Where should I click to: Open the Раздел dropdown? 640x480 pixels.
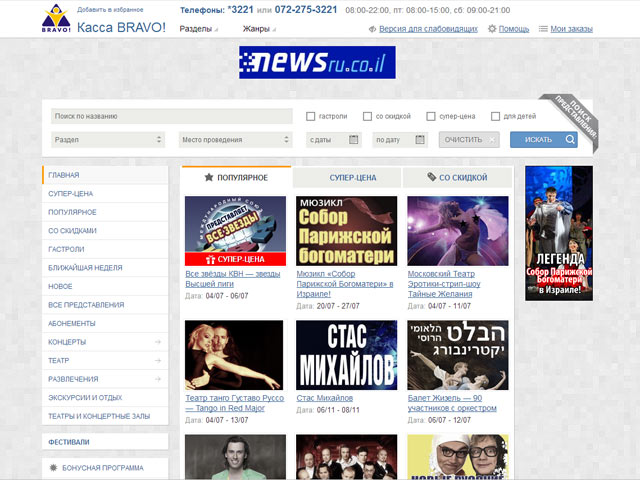(x=108, y=140)
